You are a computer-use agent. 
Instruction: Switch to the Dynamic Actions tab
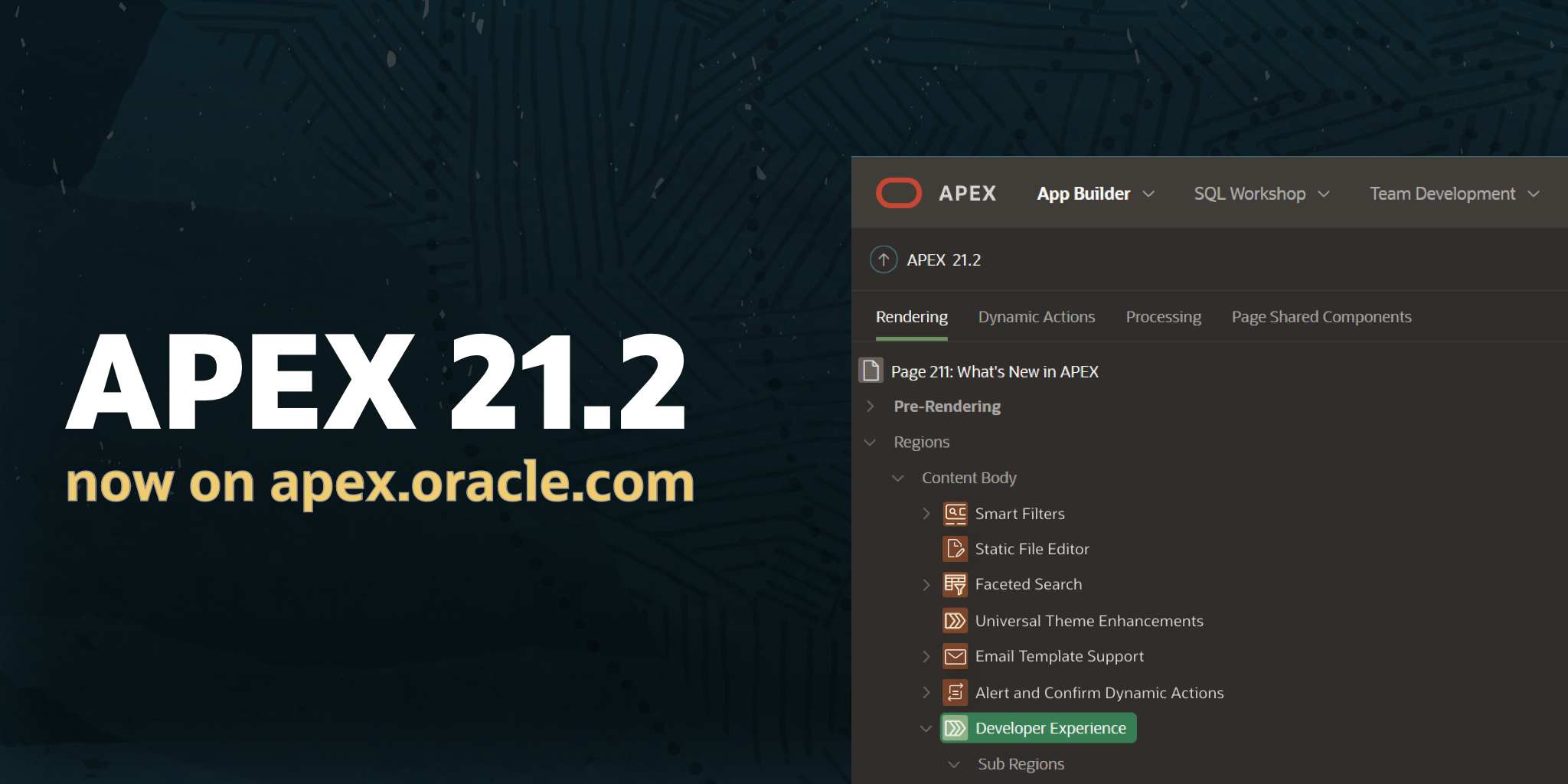click(x=1036, y=317)
